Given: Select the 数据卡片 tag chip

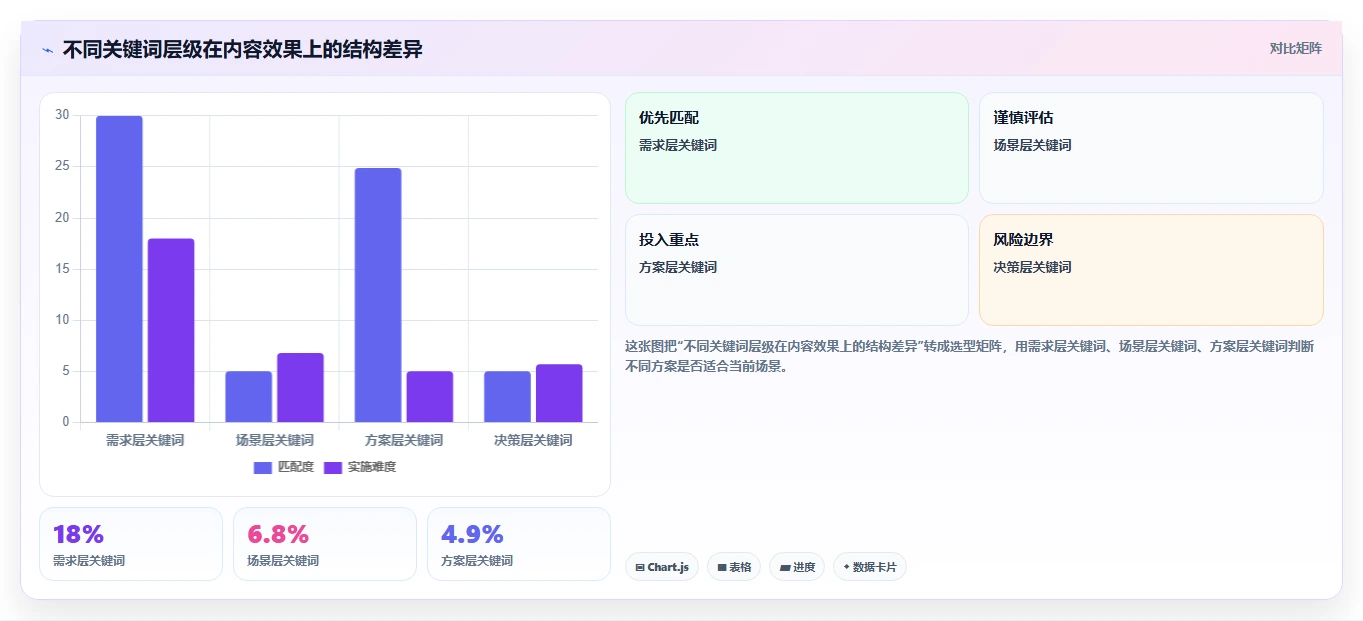Looking at the screenshot, I should pos(870,567).
